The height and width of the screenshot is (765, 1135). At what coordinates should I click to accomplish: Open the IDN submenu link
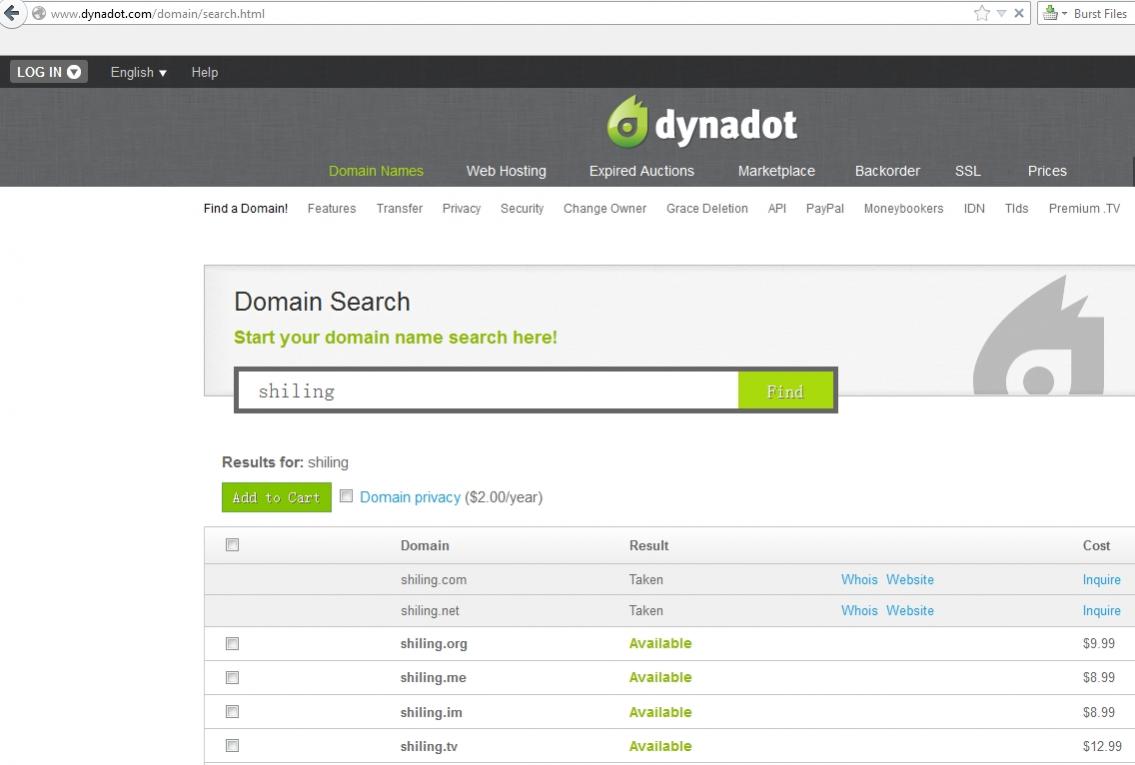(974, 208)
